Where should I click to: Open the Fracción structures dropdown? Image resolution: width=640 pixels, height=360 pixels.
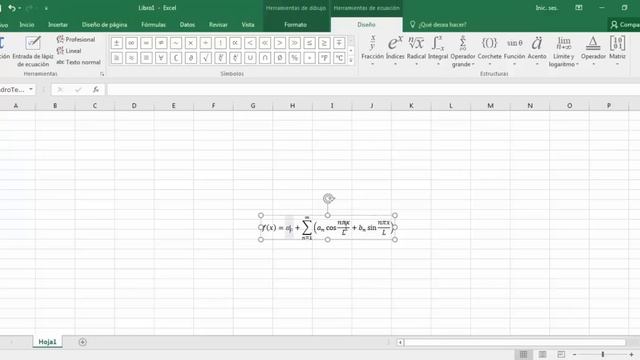(372, 51)
